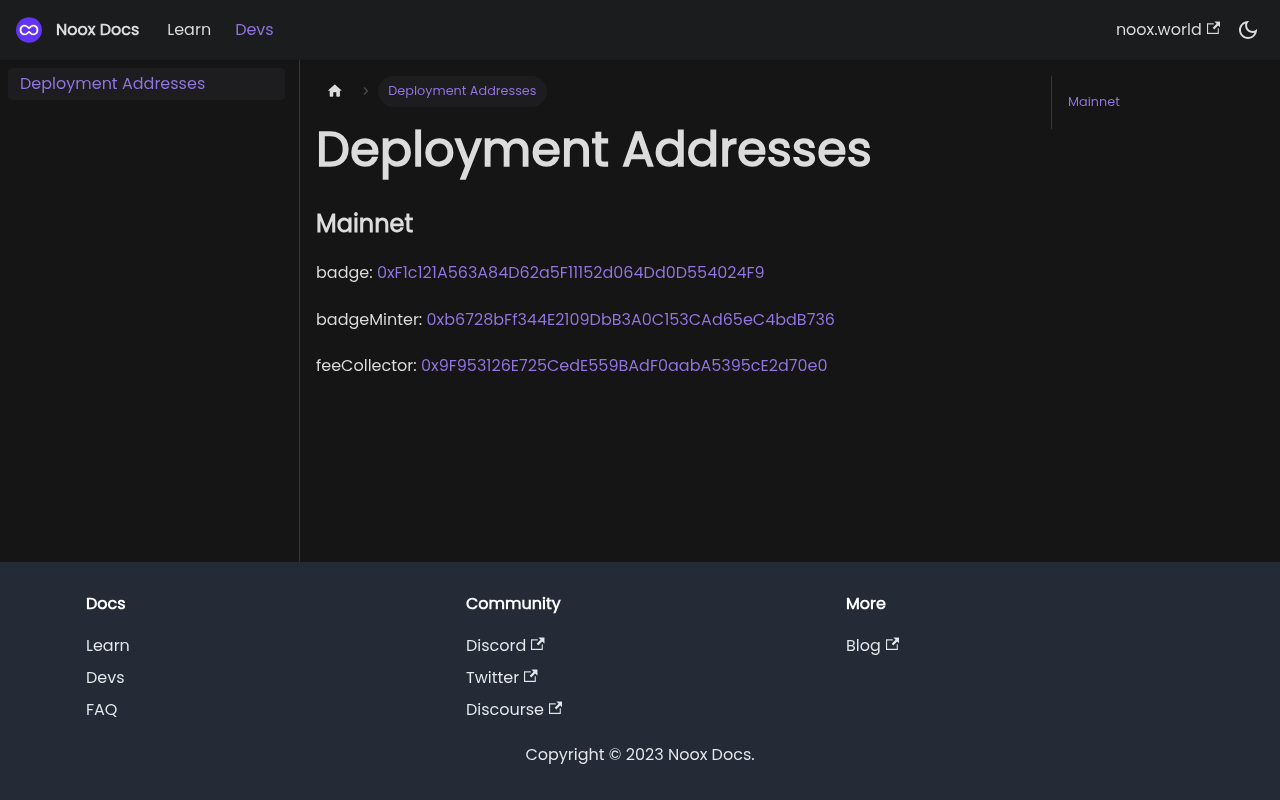The image size is (1280, 800).
Task: Toggle dark mode with the moon icon
Action: pyautogui.click(x=1248, y=30)
